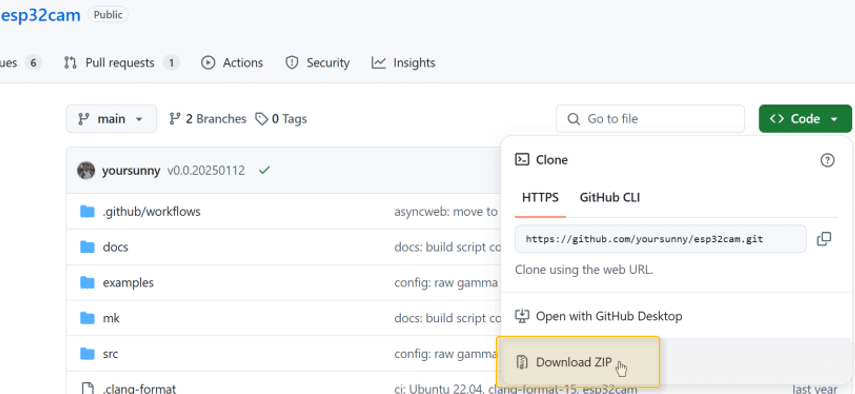
Task: Open the main branch dropdown
Action: click(x=111, y=119)
